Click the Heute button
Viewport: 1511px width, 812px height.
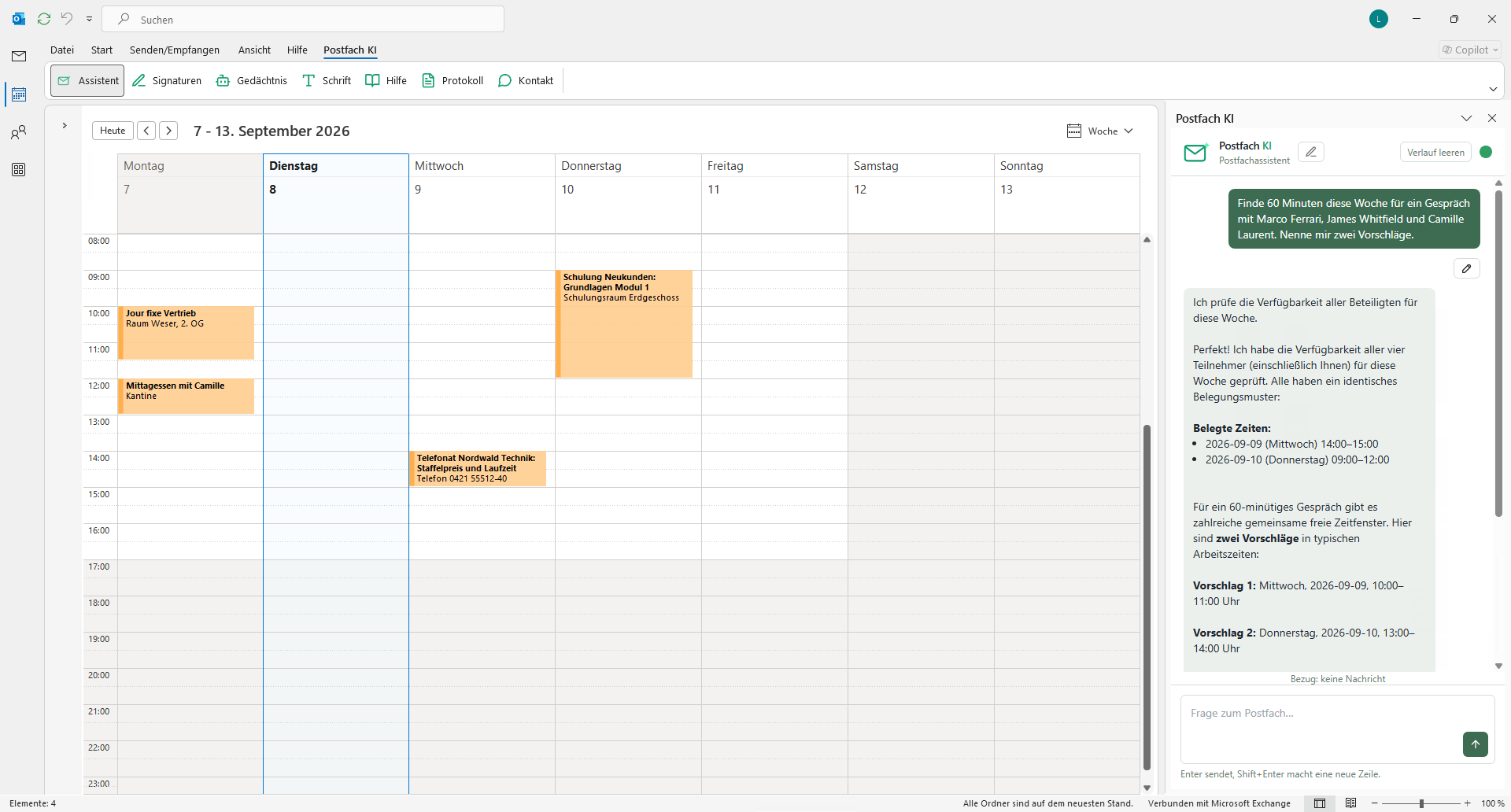point(113,131)
